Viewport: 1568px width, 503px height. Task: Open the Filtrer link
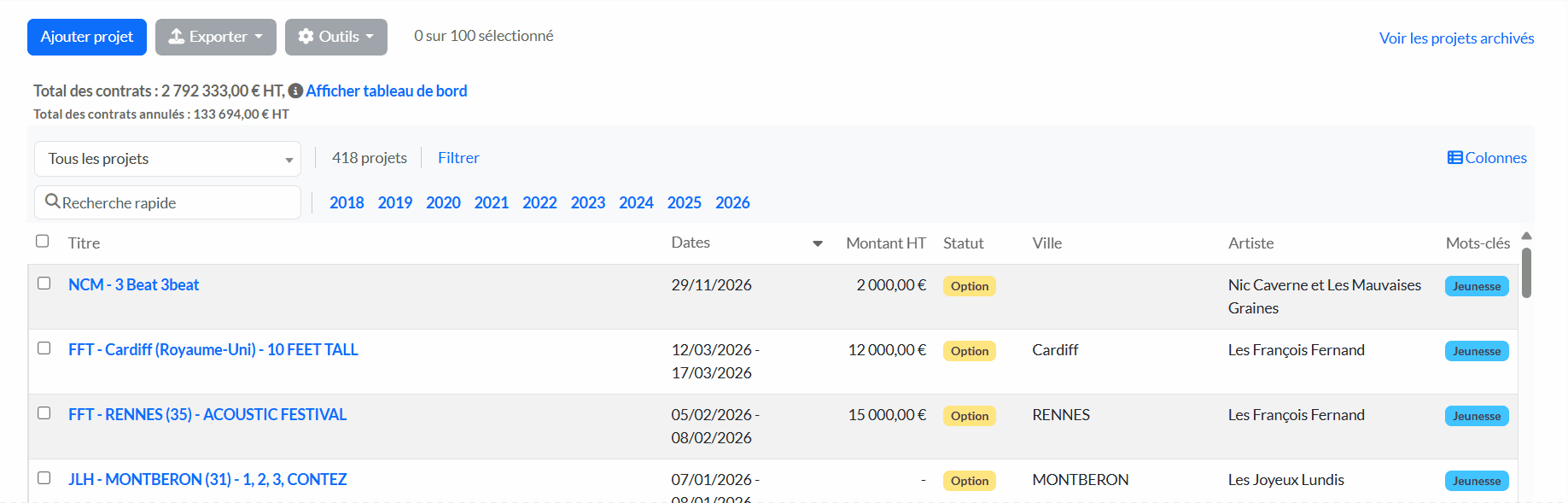458,158
